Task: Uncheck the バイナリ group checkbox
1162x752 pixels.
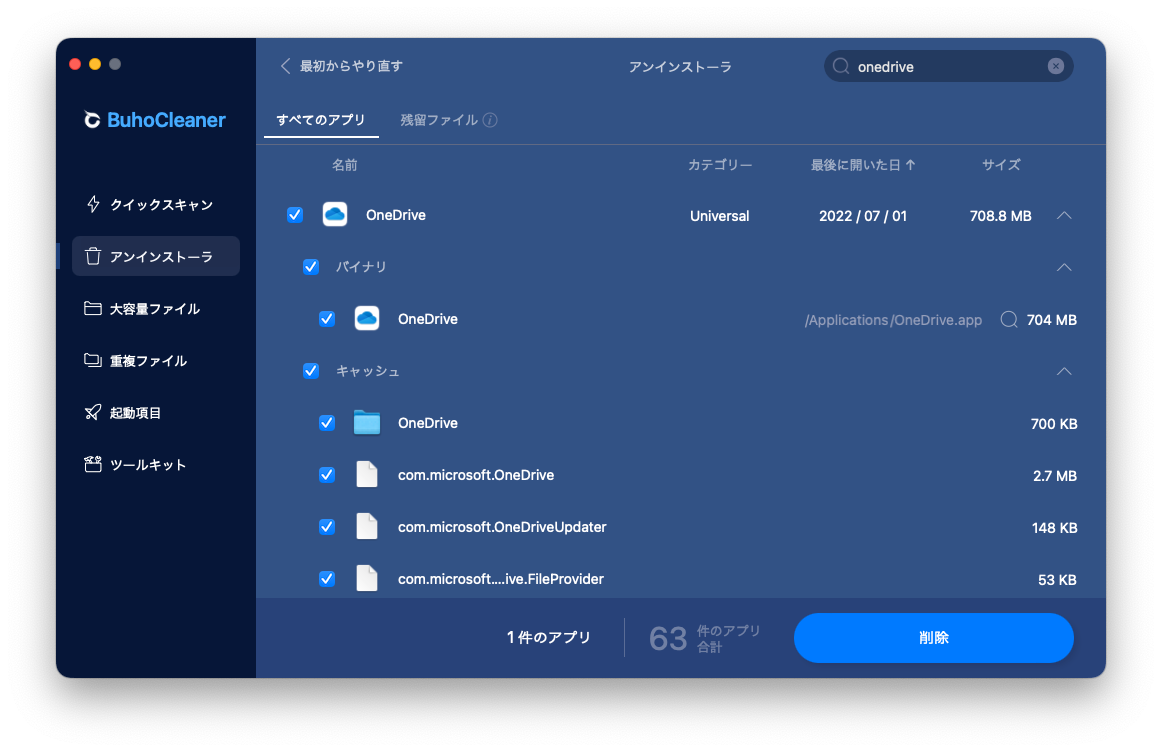Action: [x=311, y=267]
